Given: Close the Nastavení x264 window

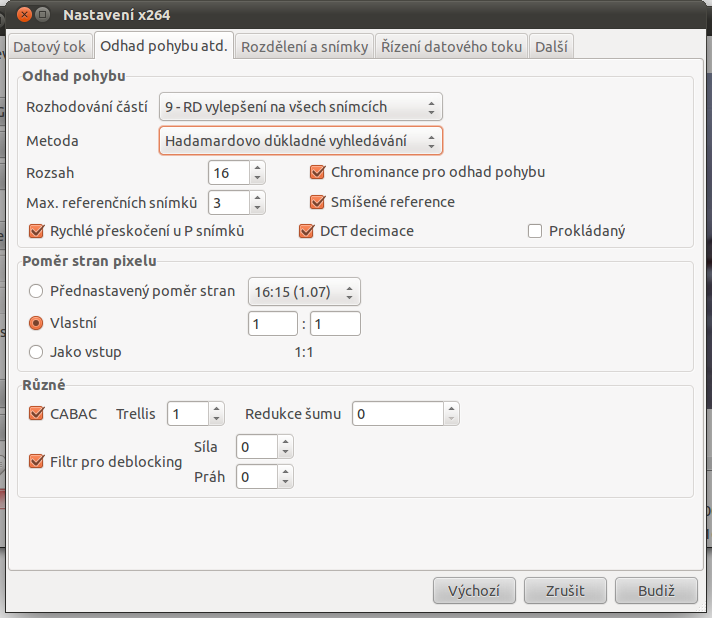Looking at the screenshot, I should click(25, 15).
